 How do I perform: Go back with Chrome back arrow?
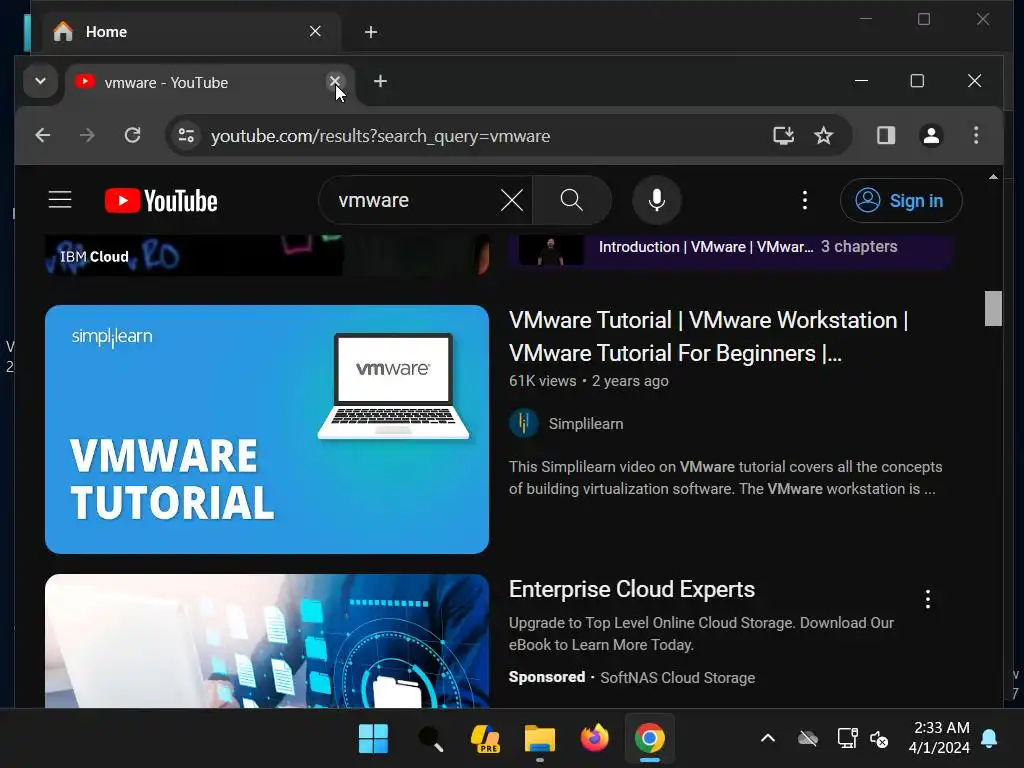tap(43, 135)
